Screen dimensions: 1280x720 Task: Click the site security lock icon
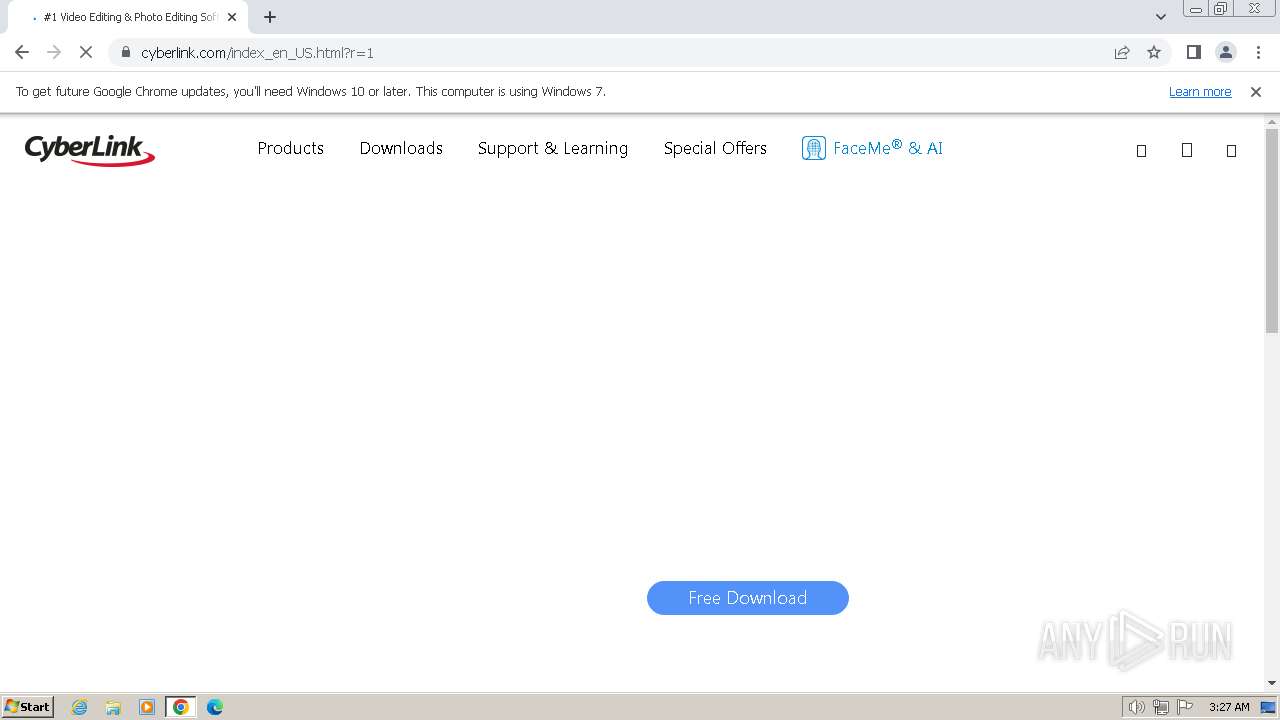click(x=126, y=52)
